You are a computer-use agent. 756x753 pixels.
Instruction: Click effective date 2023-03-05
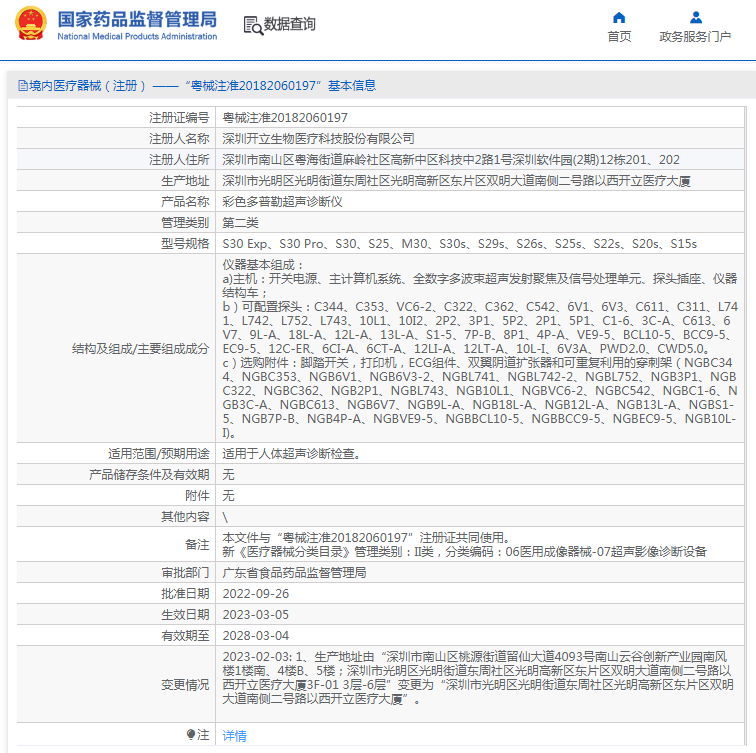coord(256,615)
